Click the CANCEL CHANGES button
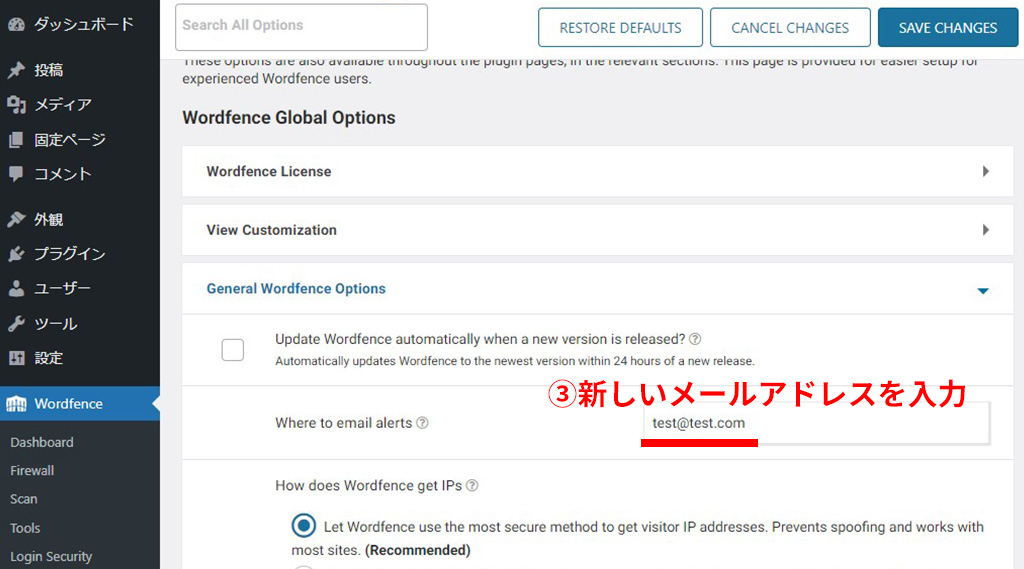 point(790,27)
